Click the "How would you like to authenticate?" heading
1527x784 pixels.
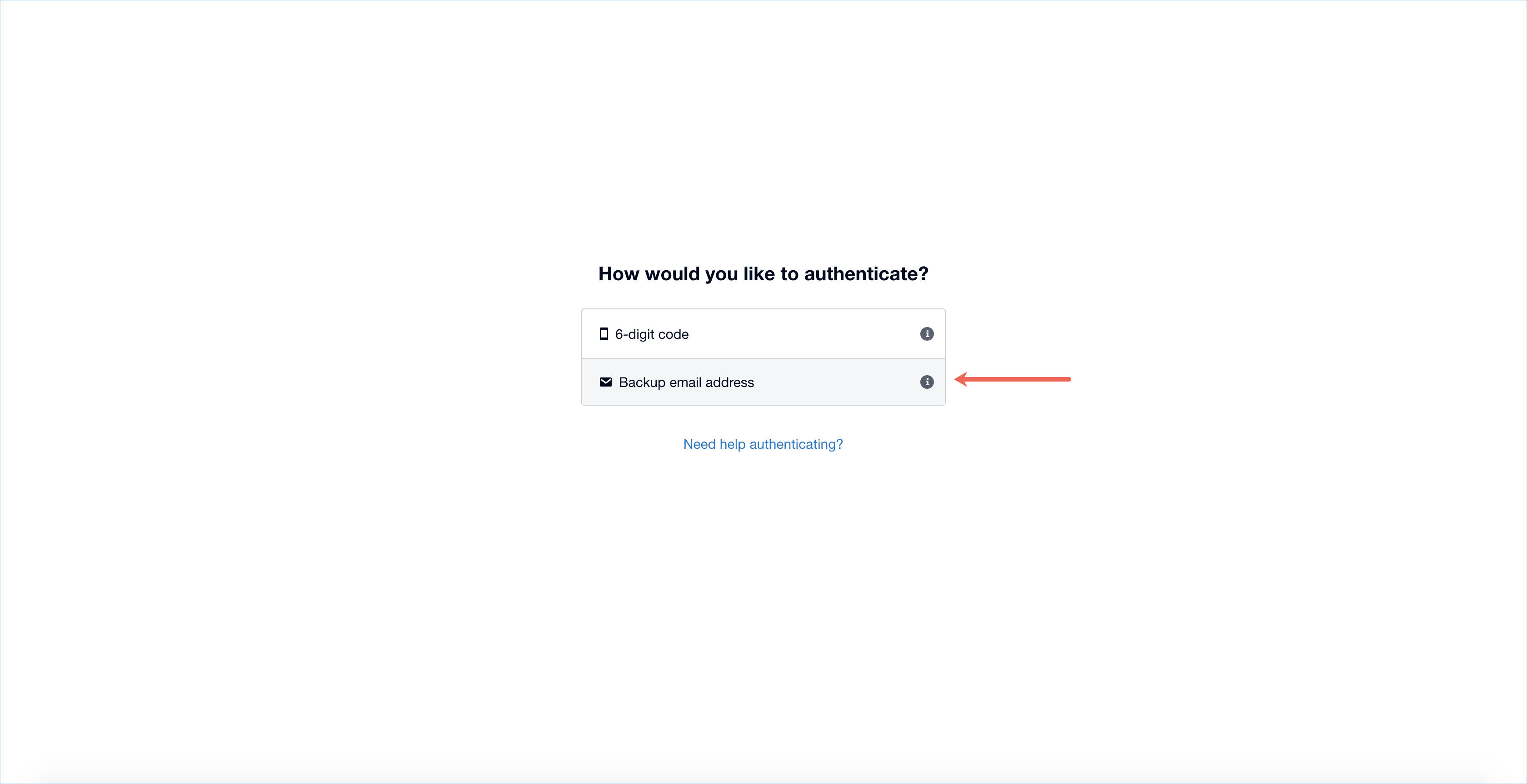[763, 274]
